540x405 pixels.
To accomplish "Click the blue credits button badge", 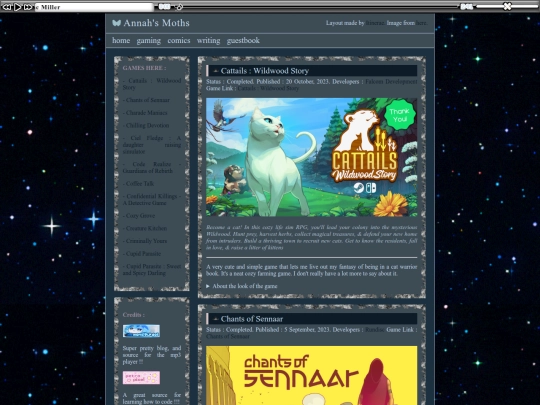I will (141, 331).
